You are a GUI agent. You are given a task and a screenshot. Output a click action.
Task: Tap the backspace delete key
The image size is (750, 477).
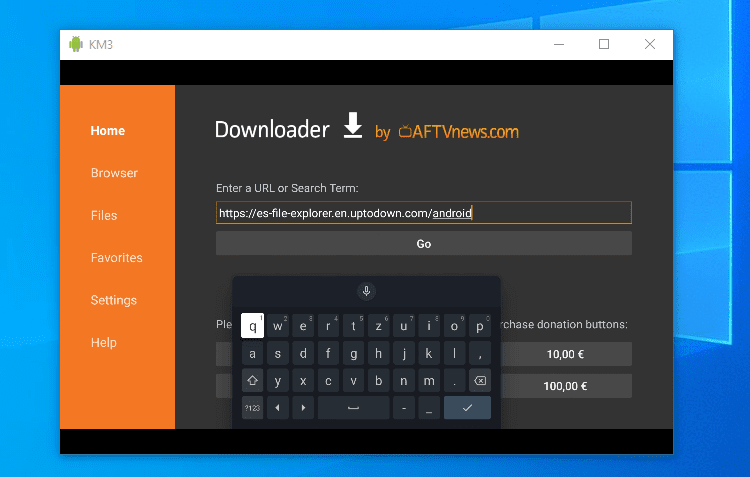pos(480,381)
